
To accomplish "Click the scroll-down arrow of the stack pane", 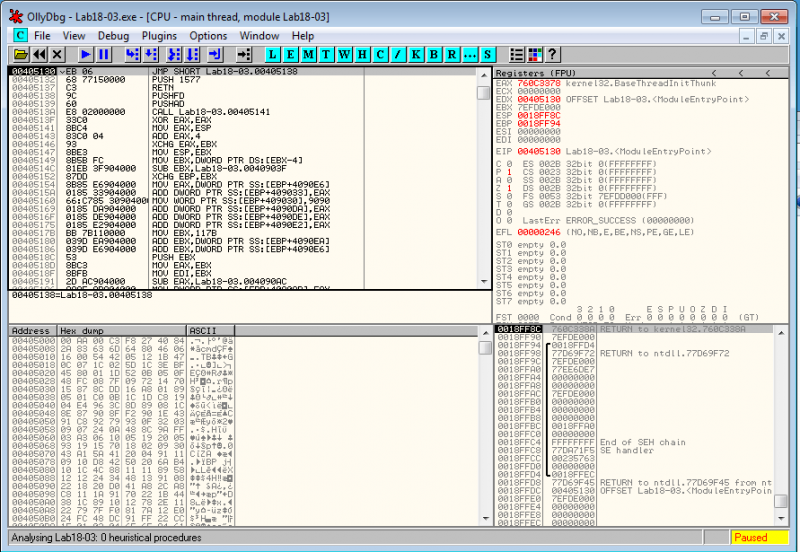I will (x=781, y=518).
